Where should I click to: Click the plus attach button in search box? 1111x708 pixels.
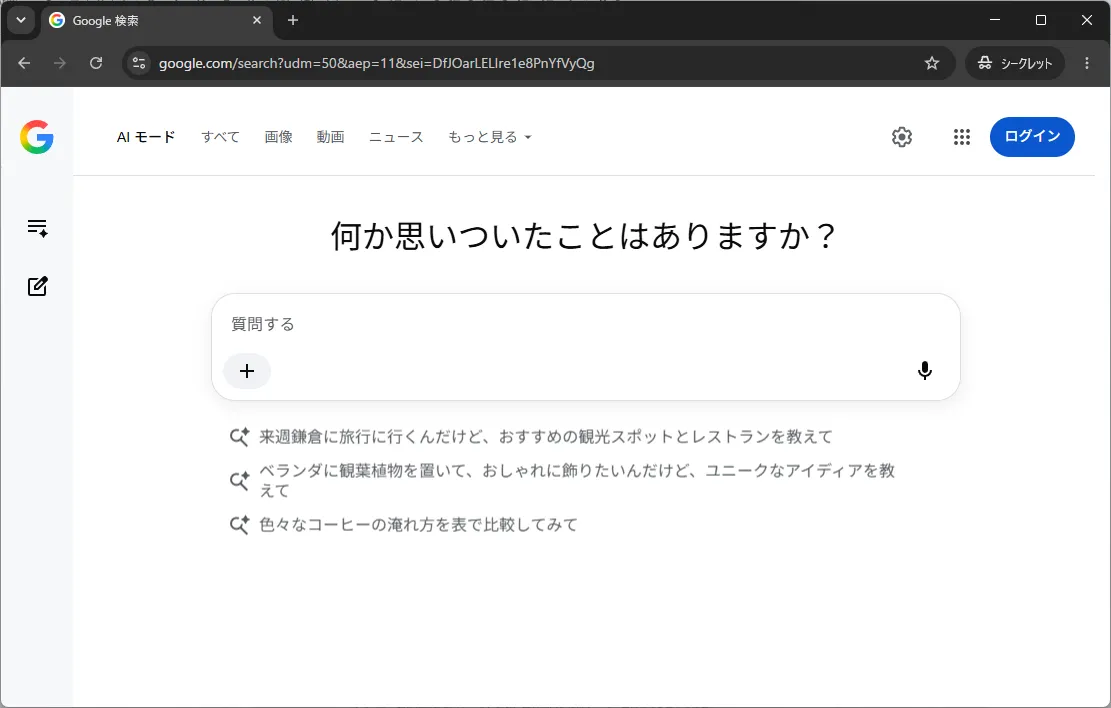247,371
